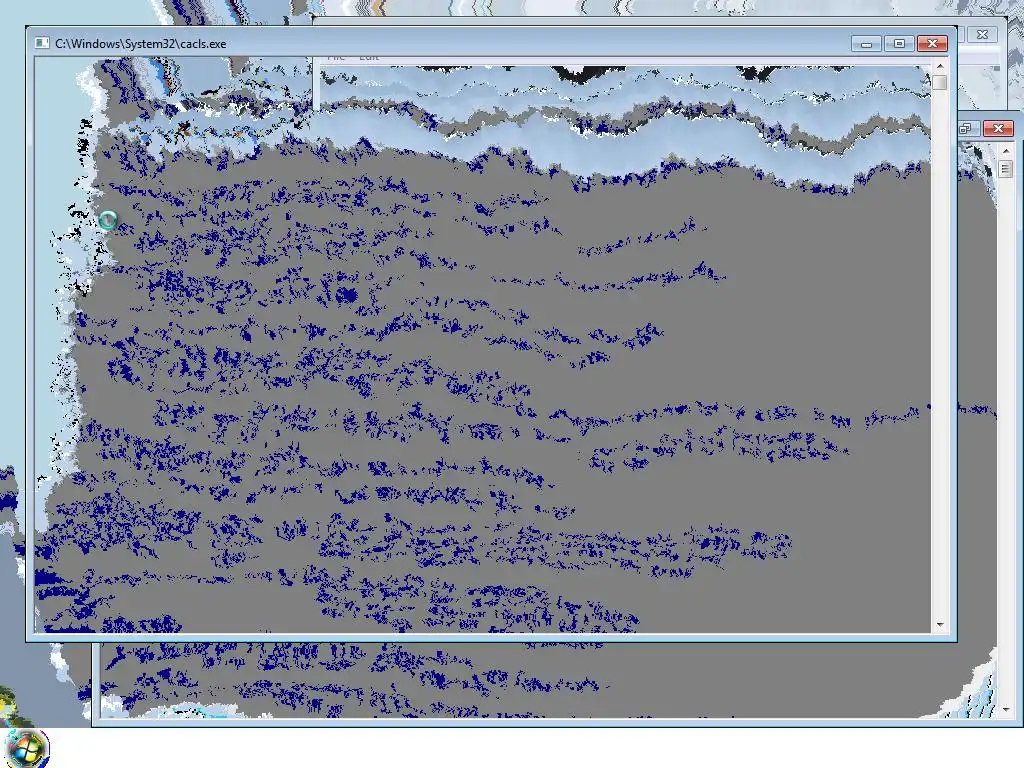Click the up arrow of the background window's scrollbar
The image size is (1024, 768).
coord(1006,151)
